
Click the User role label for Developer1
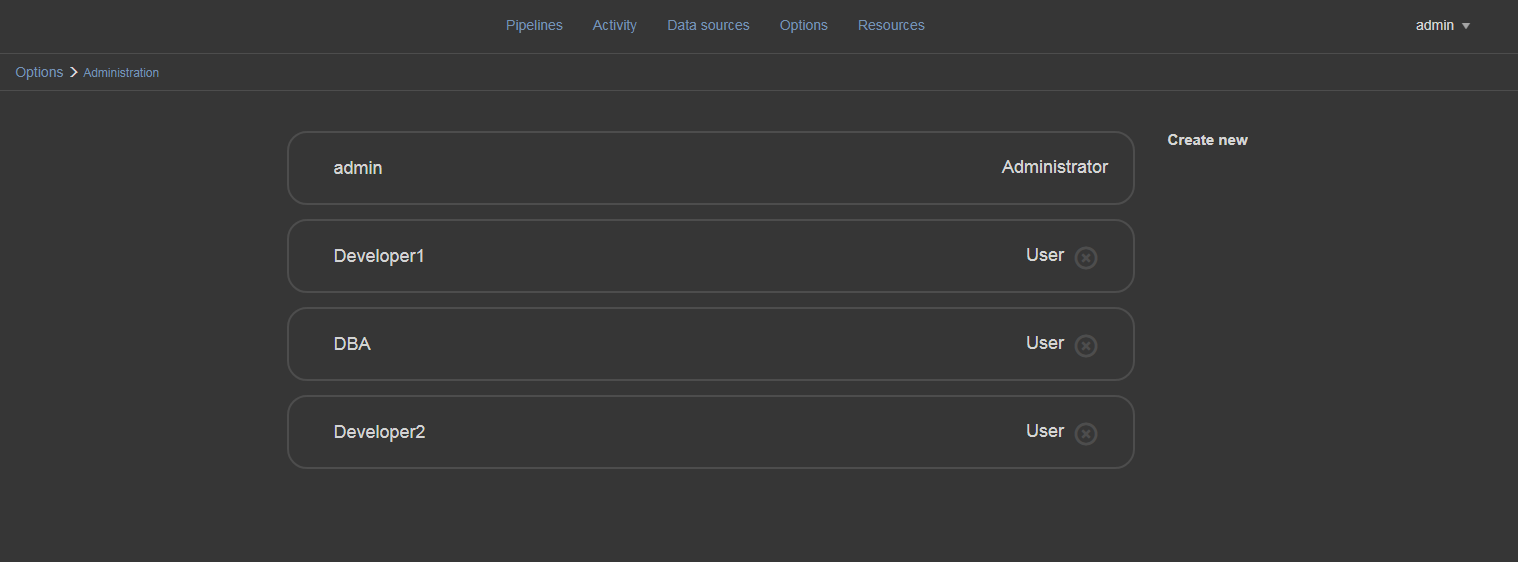[1044, 255]
